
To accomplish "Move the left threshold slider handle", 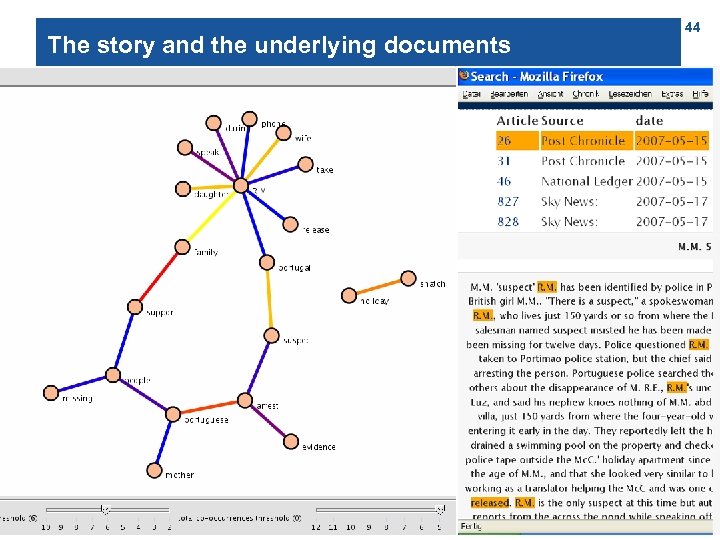I will (106, 509).
